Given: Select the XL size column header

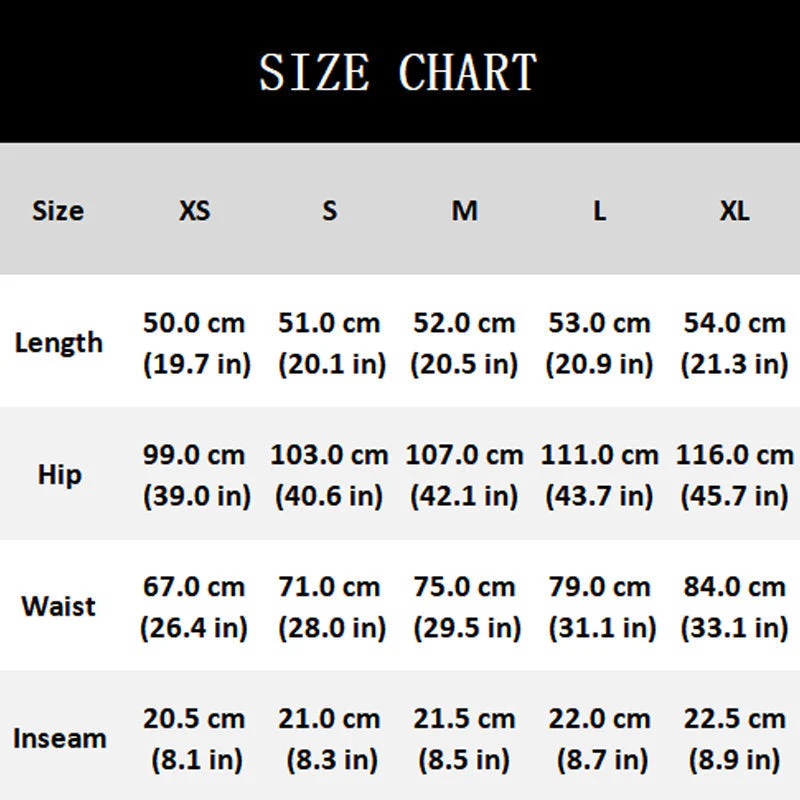Looking at the screenshot, I should pos(734,211).
